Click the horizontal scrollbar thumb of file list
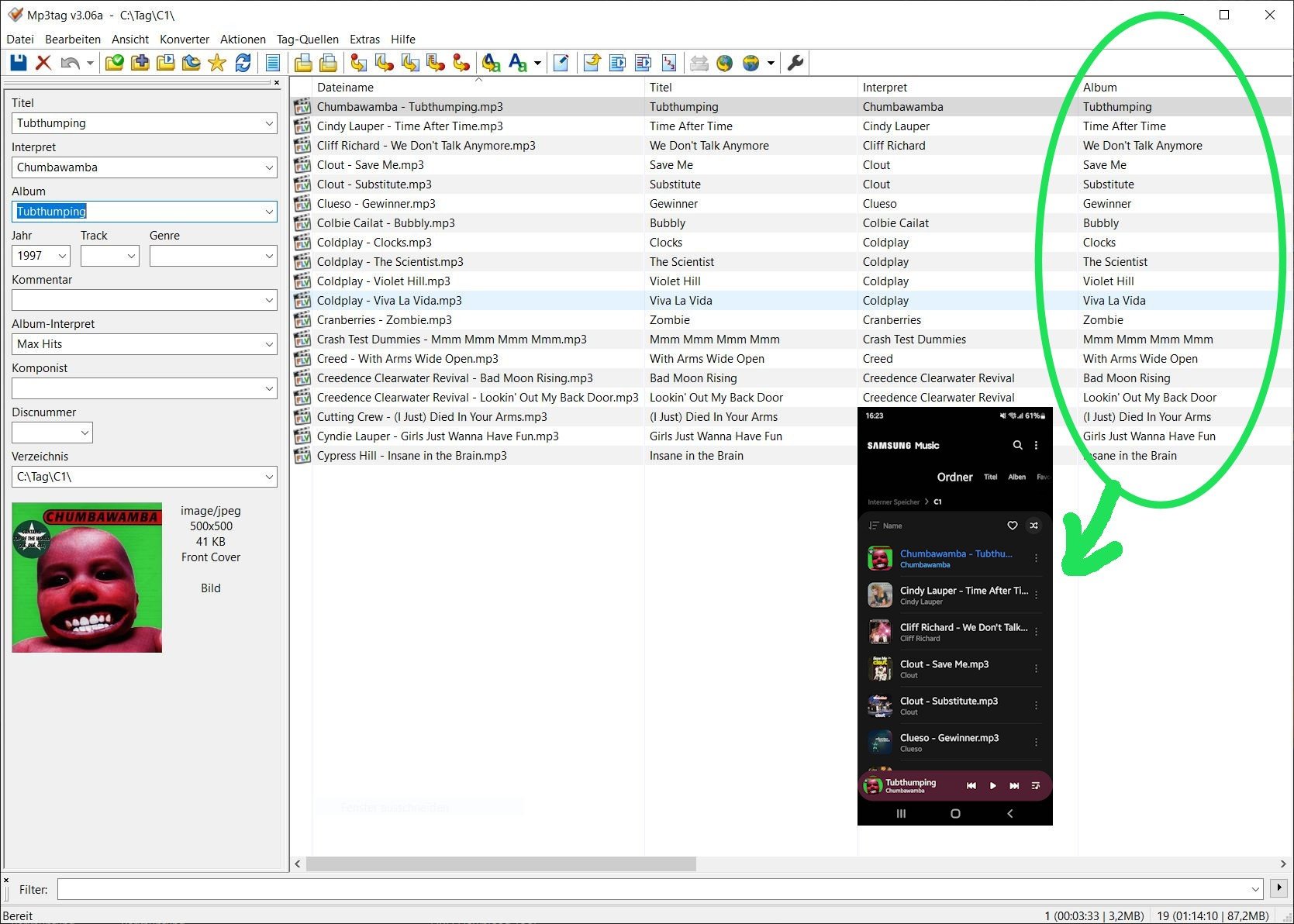1294x924 pixels. click(501, 864)
